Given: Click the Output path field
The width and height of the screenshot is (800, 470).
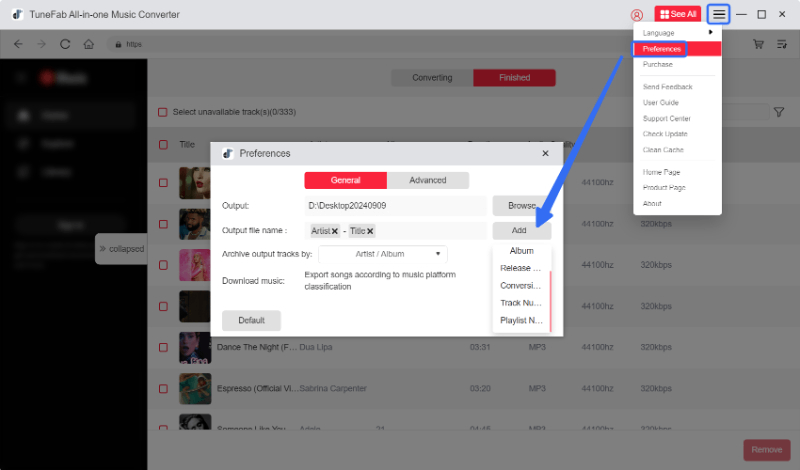Looking at the screenshot, I should (394, 205).
